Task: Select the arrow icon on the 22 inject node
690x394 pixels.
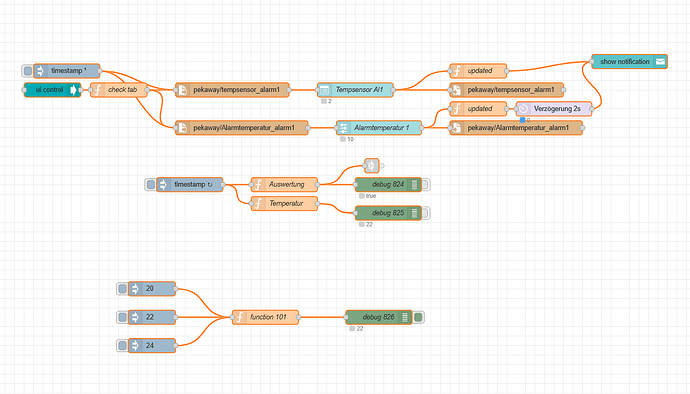Action: (x=135, y=317)
